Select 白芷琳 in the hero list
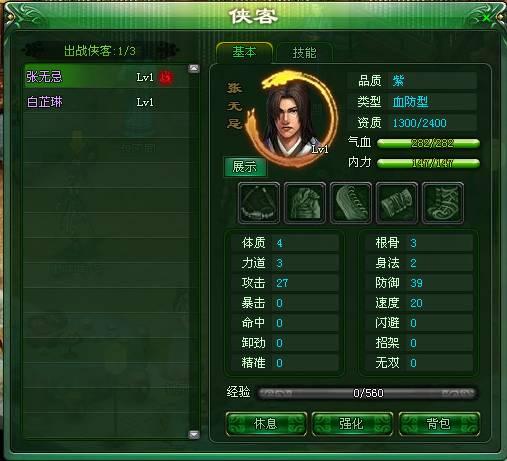Image resolution: width=507 pixels, height=461 pixels. coord(107,102)
